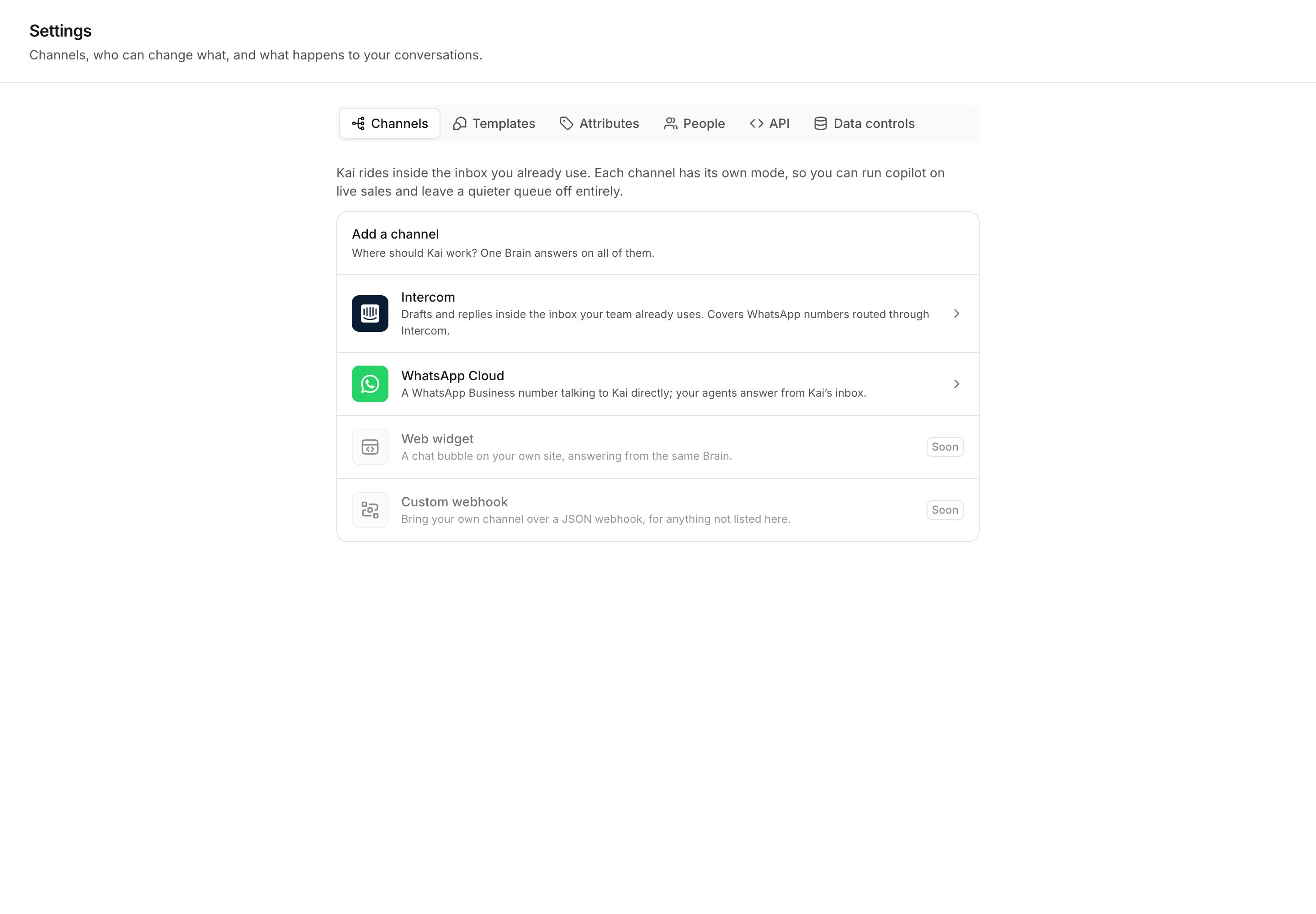Select the Channels tab label
Viewport: 1316px width, 914px height.
(399, 123)
